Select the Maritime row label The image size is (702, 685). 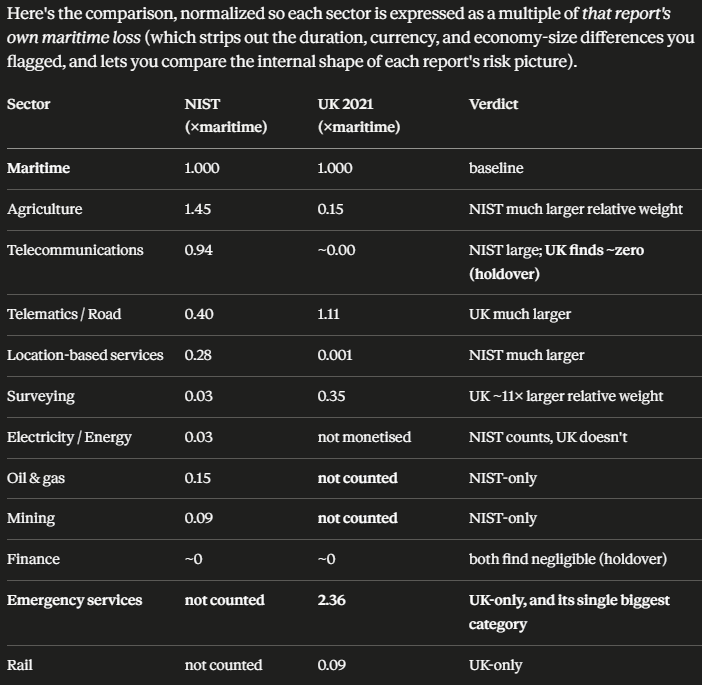click(39, 168)
